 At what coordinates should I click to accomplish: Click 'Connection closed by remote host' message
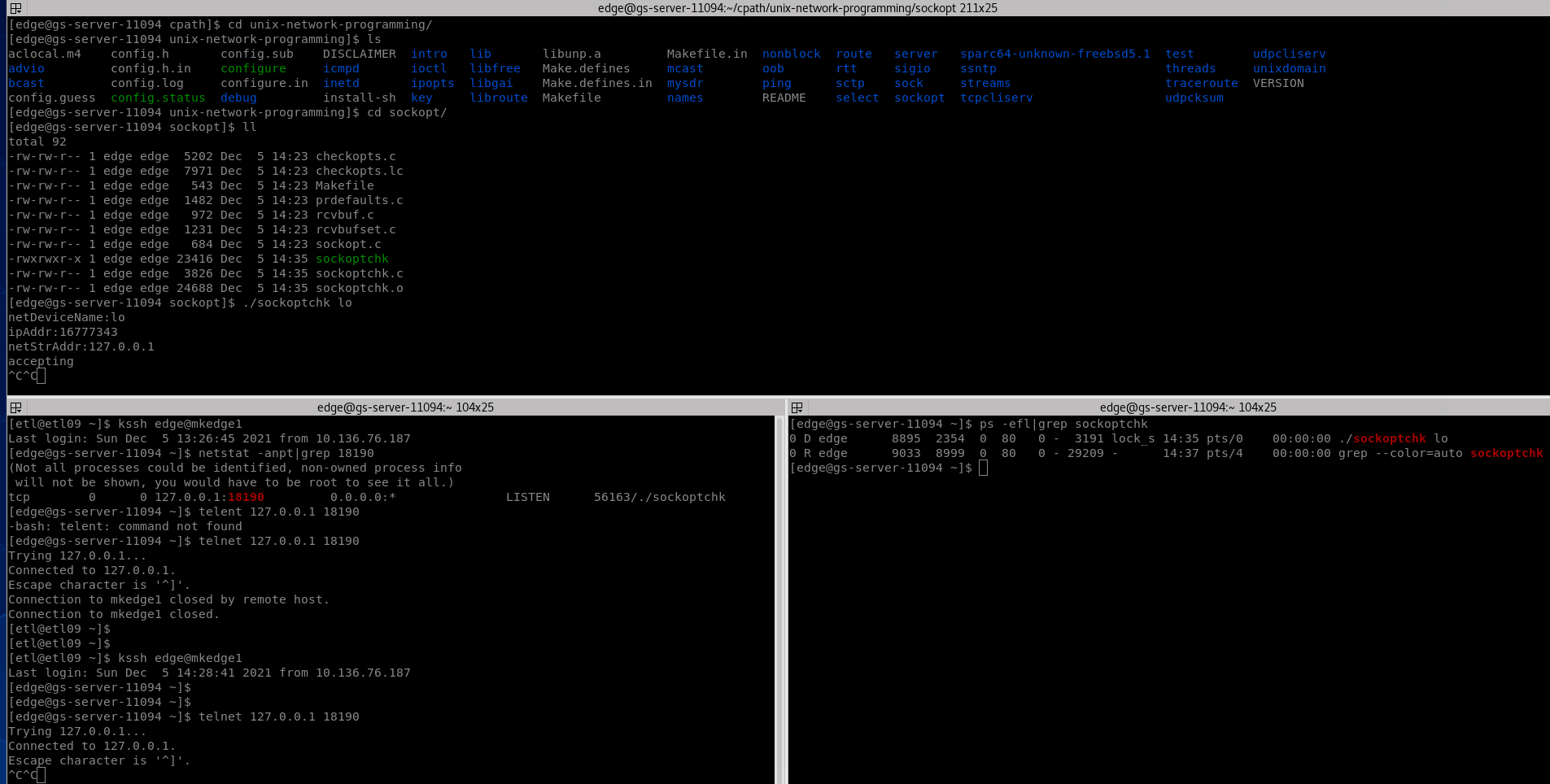pyautogui.click(x=168, y=599)
